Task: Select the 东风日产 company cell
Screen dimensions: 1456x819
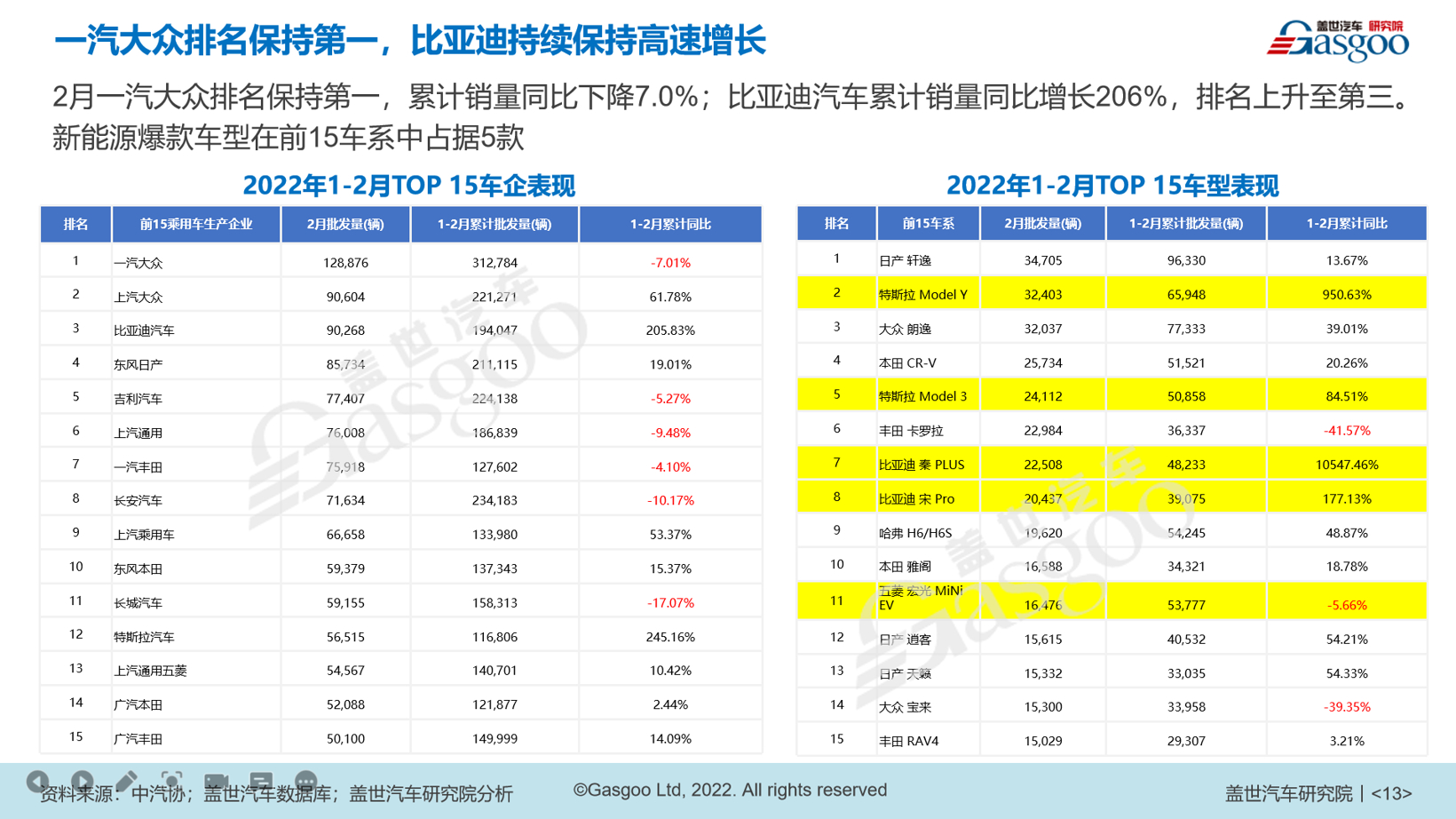Action: point(196,364)
